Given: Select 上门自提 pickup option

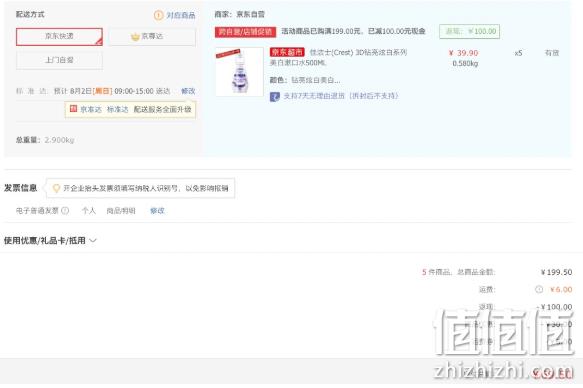Looking at the screenshot, I should coord(59,60).
